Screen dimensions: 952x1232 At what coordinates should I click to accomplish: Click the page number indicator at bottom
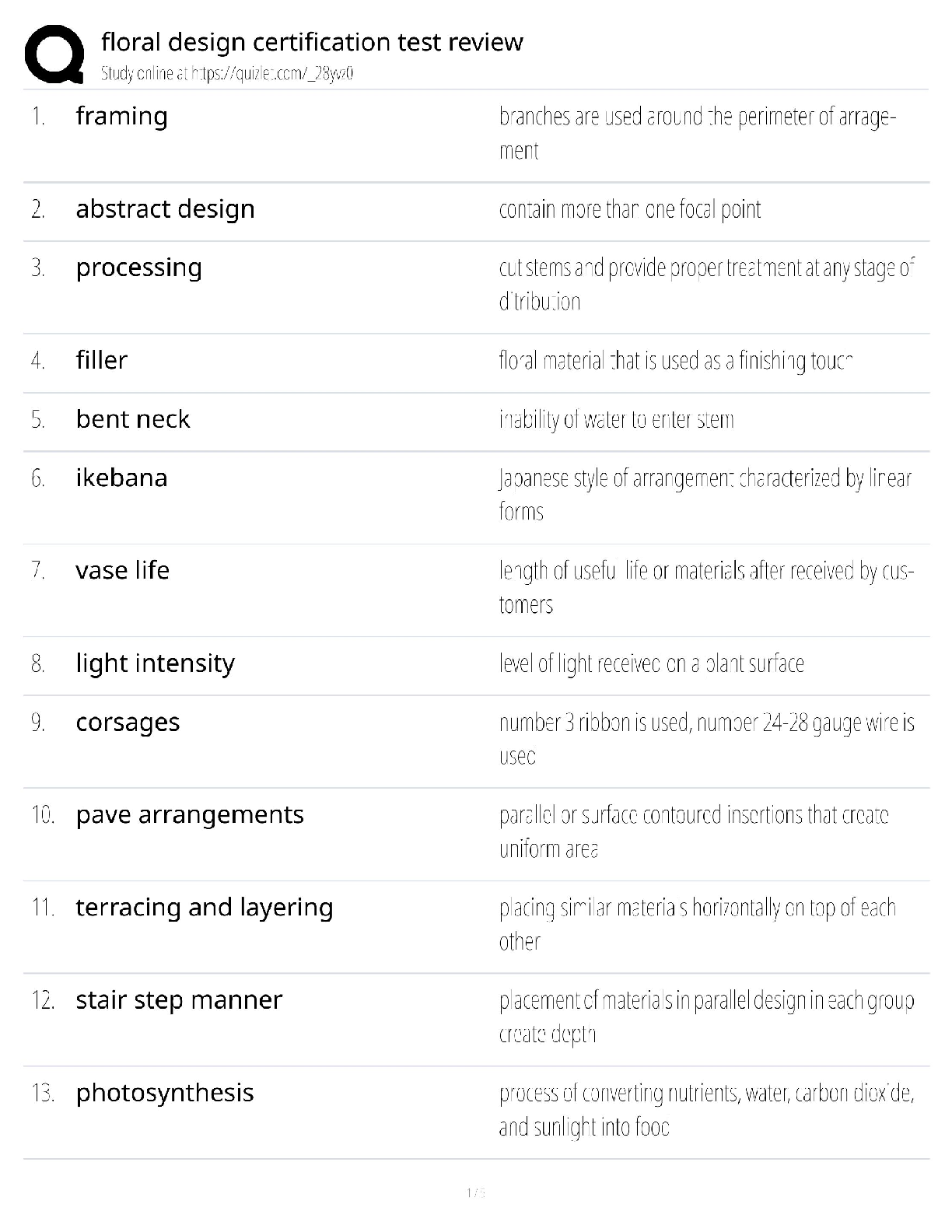click(475, 1192)
